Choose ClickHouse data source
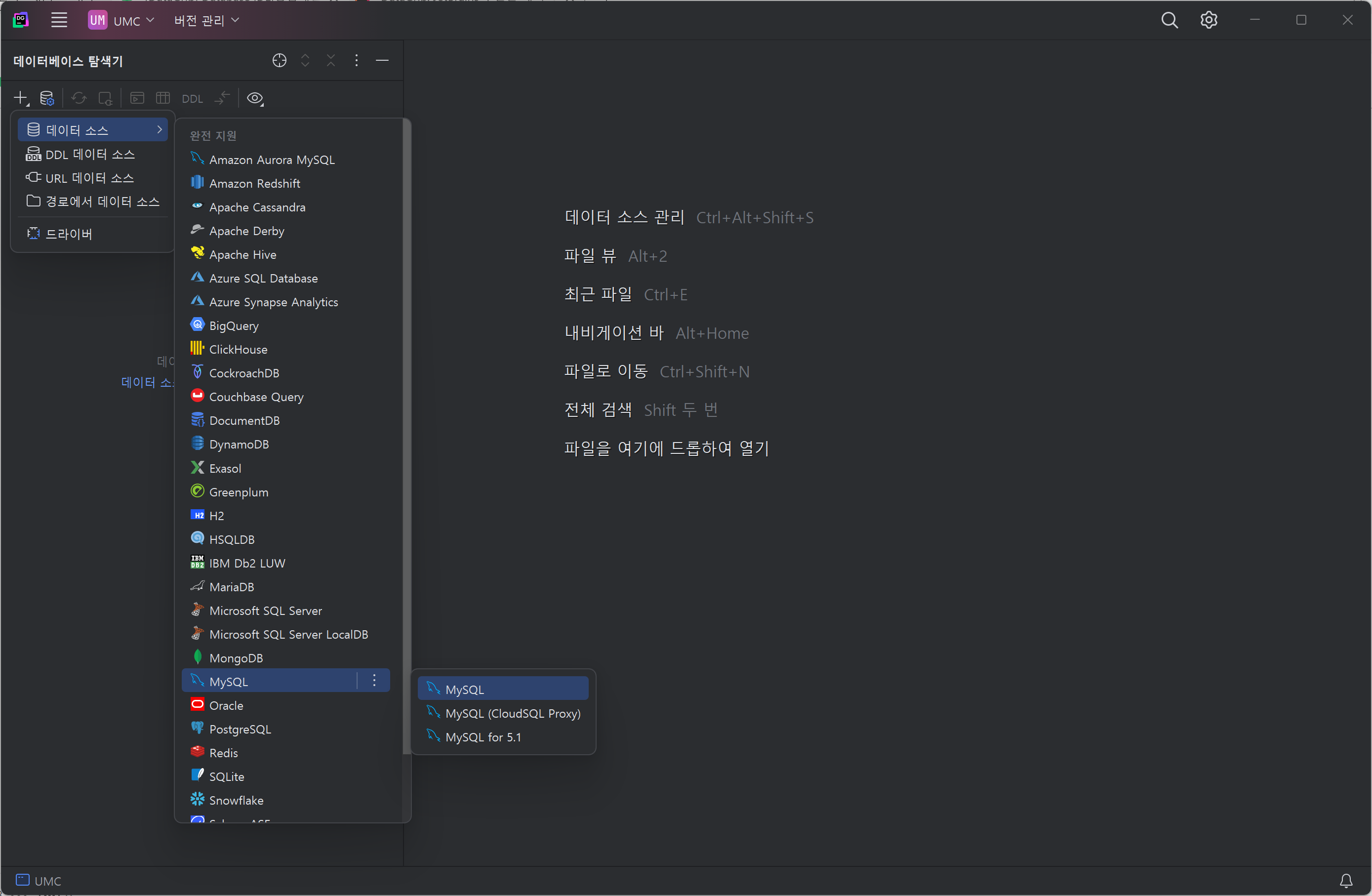The image size is (1372, 896). [286, 349]
